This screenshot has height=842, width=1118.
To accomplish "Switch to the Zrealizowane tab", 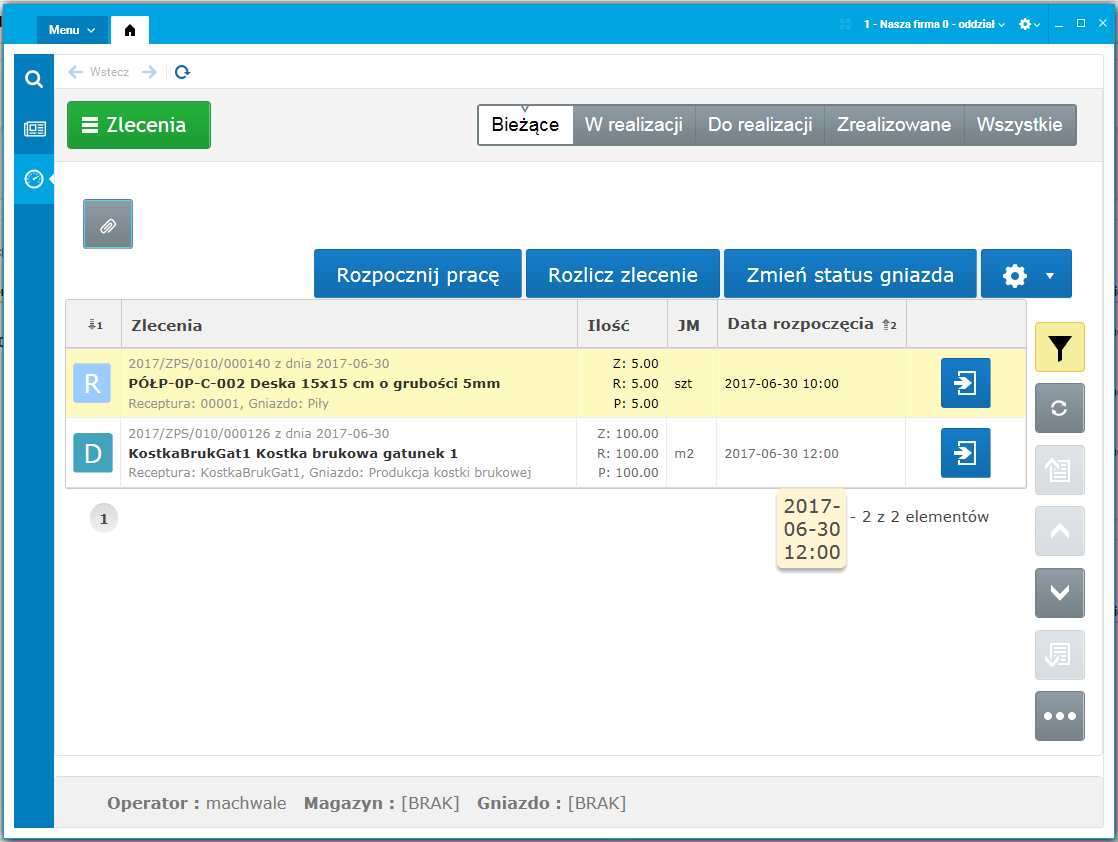I will [894, 125].
